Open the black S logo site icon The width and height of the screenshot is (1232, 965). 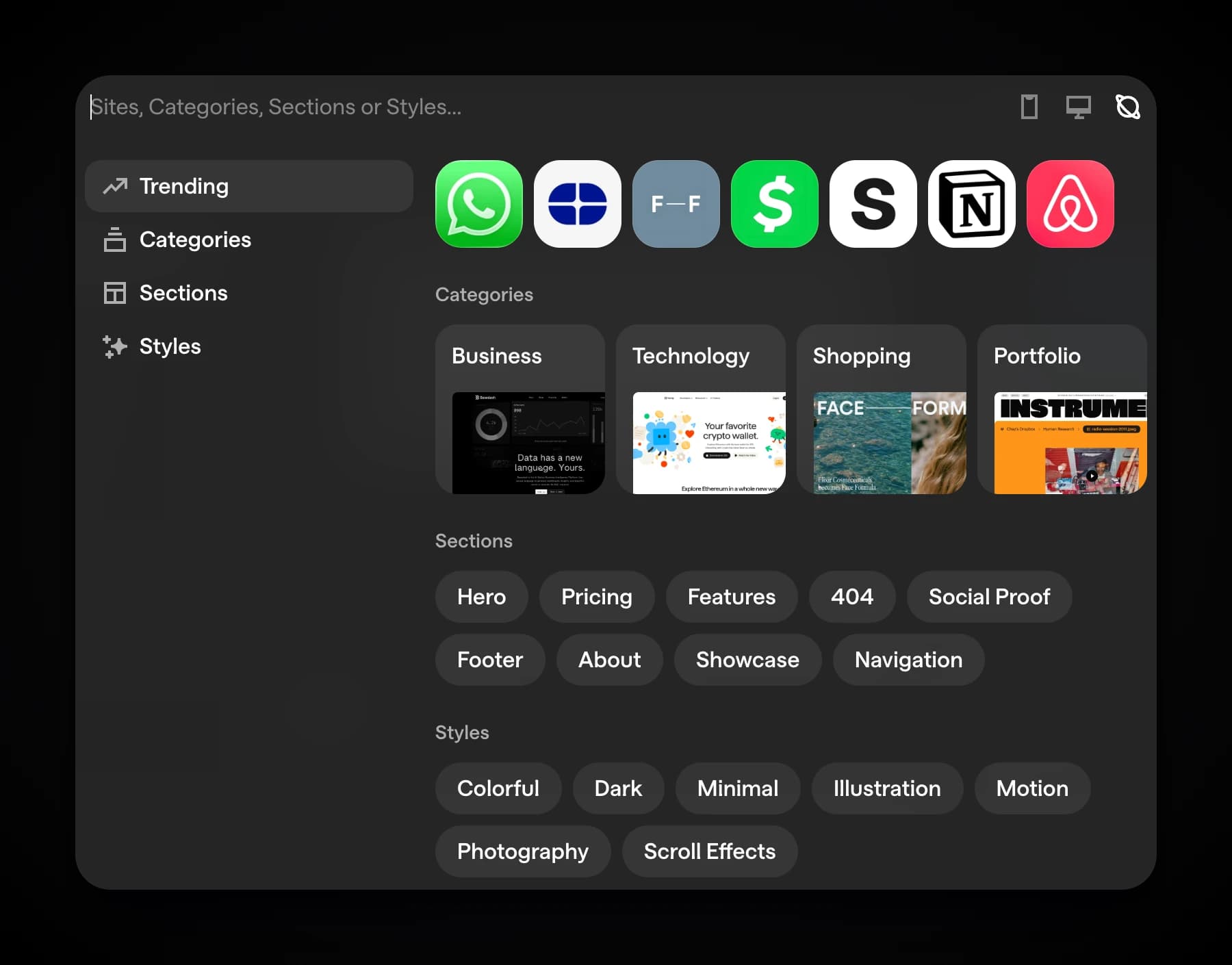[x=873, y=204]
